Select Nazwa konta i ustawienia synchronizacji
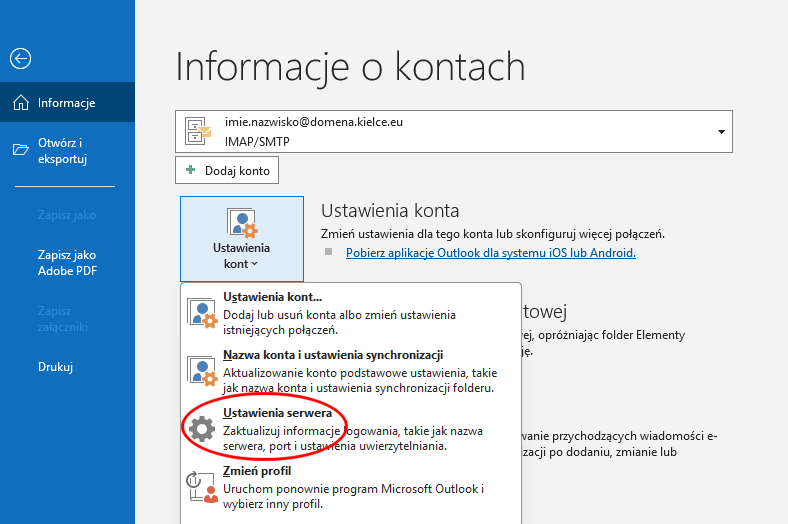The height and width of the screenshot is (524, 788). coord(351,371)
